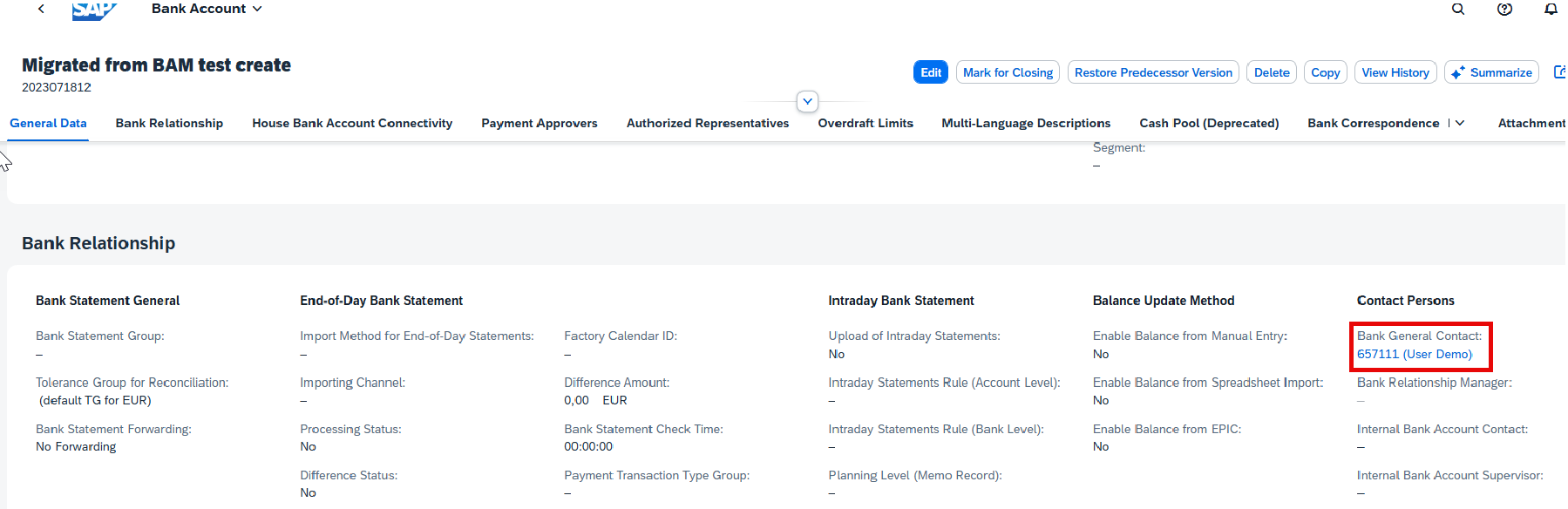The image size is (1568, 509).
Task: Go back using the back arrow
Action: (x=41, y=9)
